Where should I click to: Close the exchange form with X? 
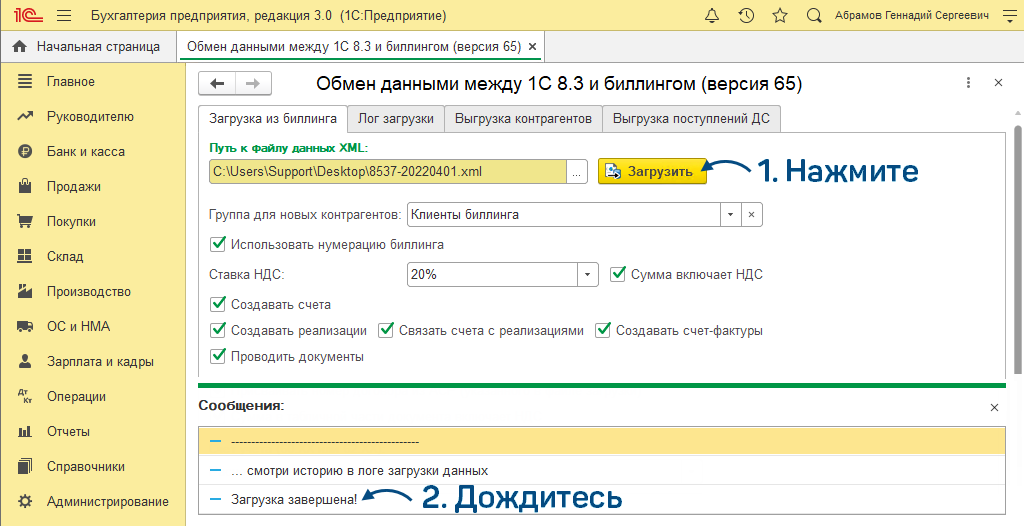tap(998, 83)
